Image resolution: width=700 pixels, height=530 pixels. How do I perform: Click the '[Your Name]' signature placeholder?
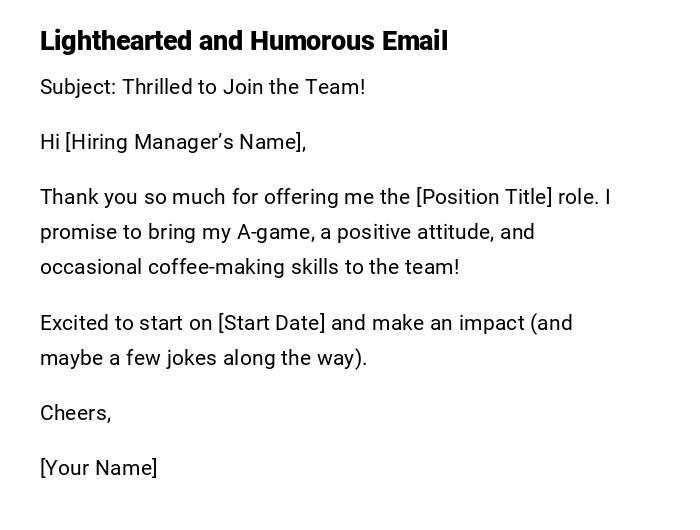(x=98, y=468)
